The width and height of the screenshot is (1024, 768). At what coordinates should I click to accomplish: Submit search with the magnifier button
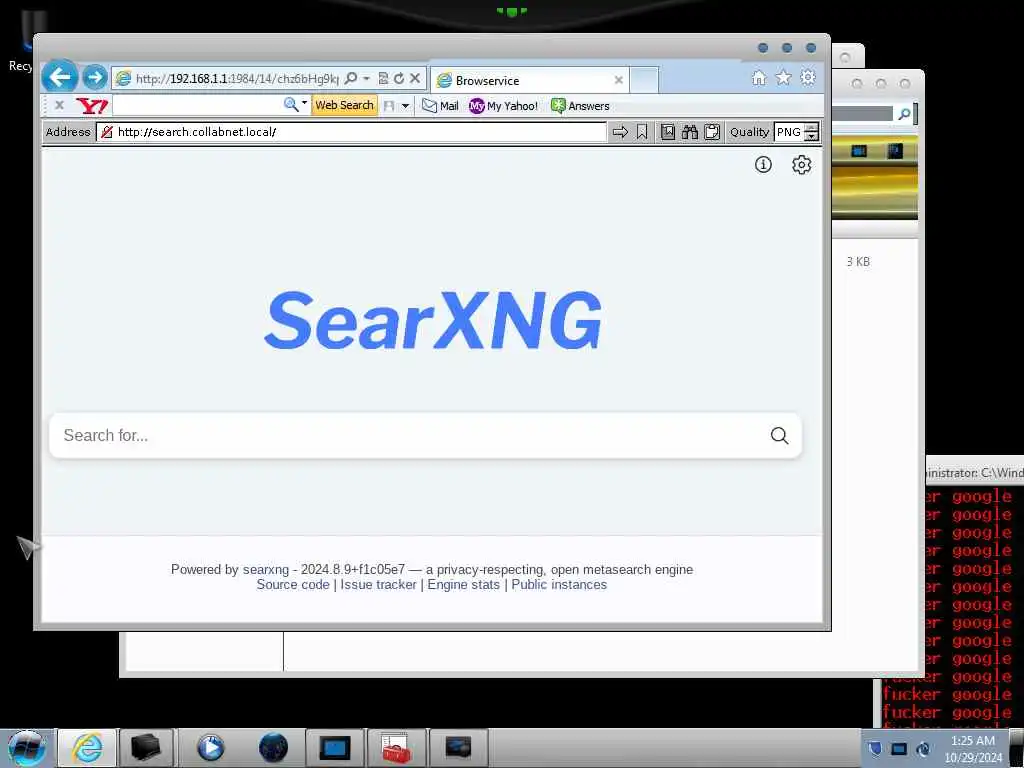[x=779, y=436]
